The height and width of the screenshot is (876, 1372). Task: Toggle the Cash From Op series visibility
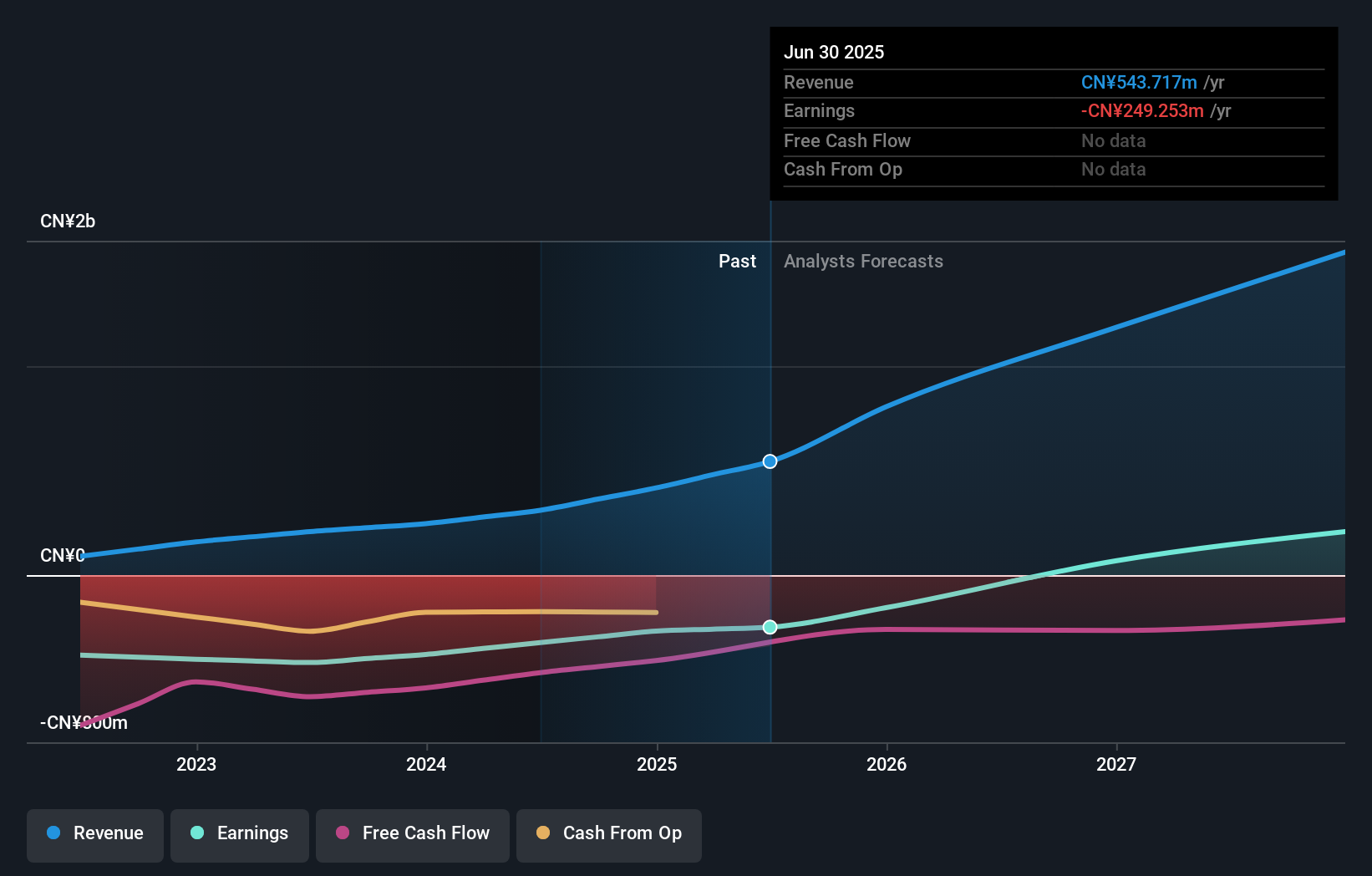[x=609, y=833]
